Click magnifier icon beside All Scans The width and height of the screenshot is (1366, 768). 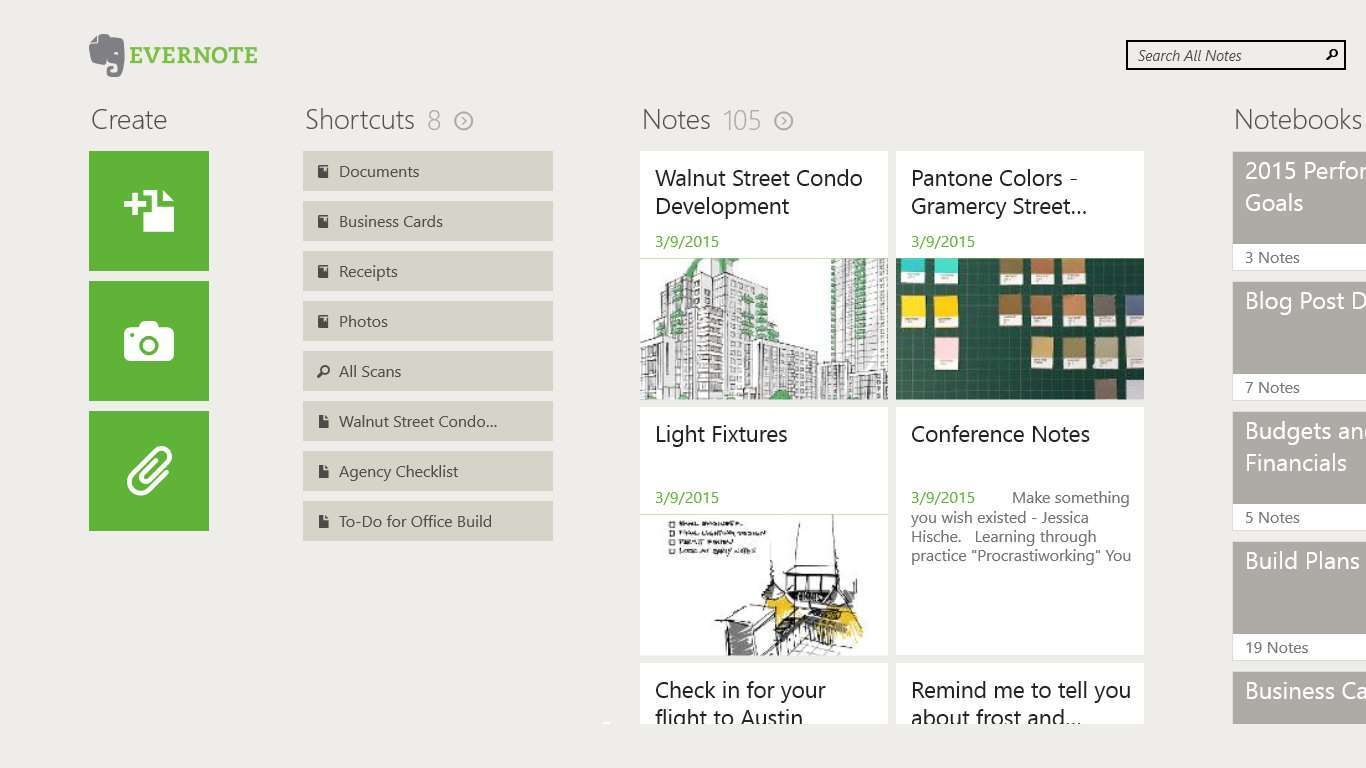coord(323,372)
